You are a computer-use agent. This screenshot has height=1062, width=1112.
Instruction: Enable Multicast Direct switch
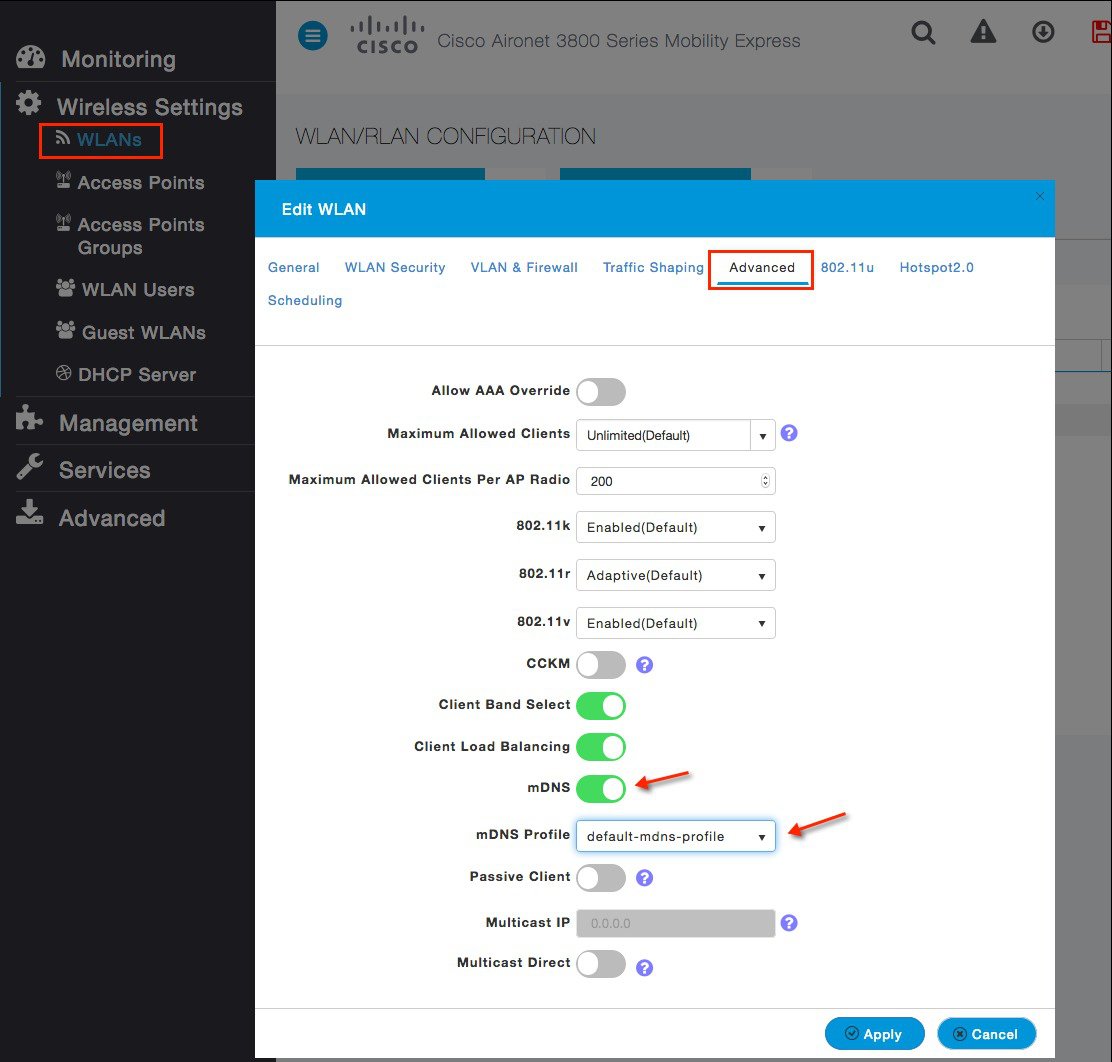coord(601,964)
